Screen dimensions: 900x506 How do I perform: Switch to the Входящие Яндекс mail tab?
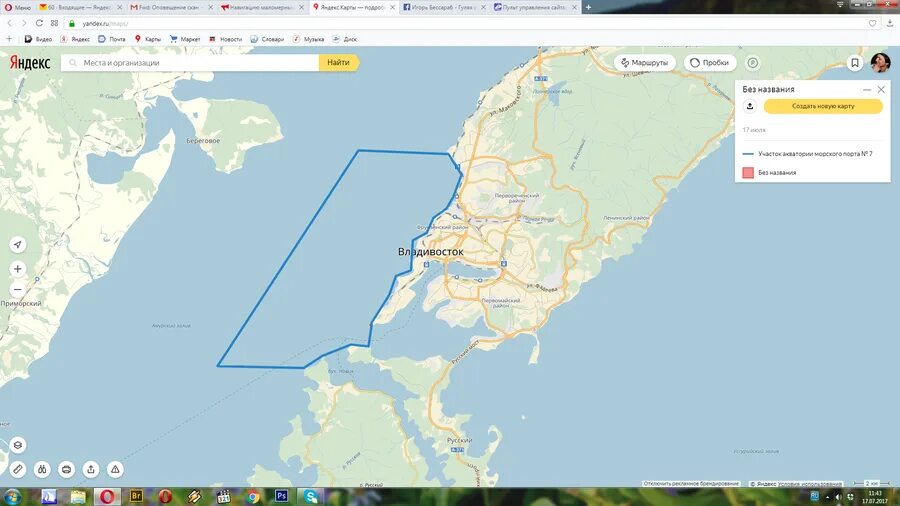(80, 7)
